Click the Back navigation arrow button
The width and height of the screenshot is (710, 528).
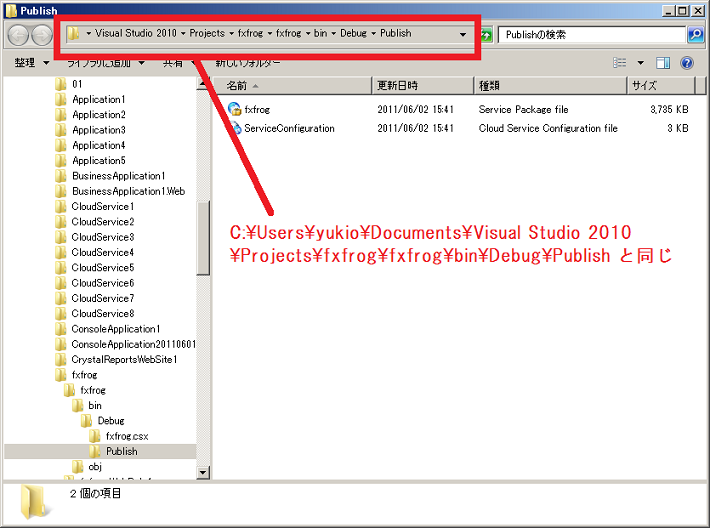coord(18,34)
